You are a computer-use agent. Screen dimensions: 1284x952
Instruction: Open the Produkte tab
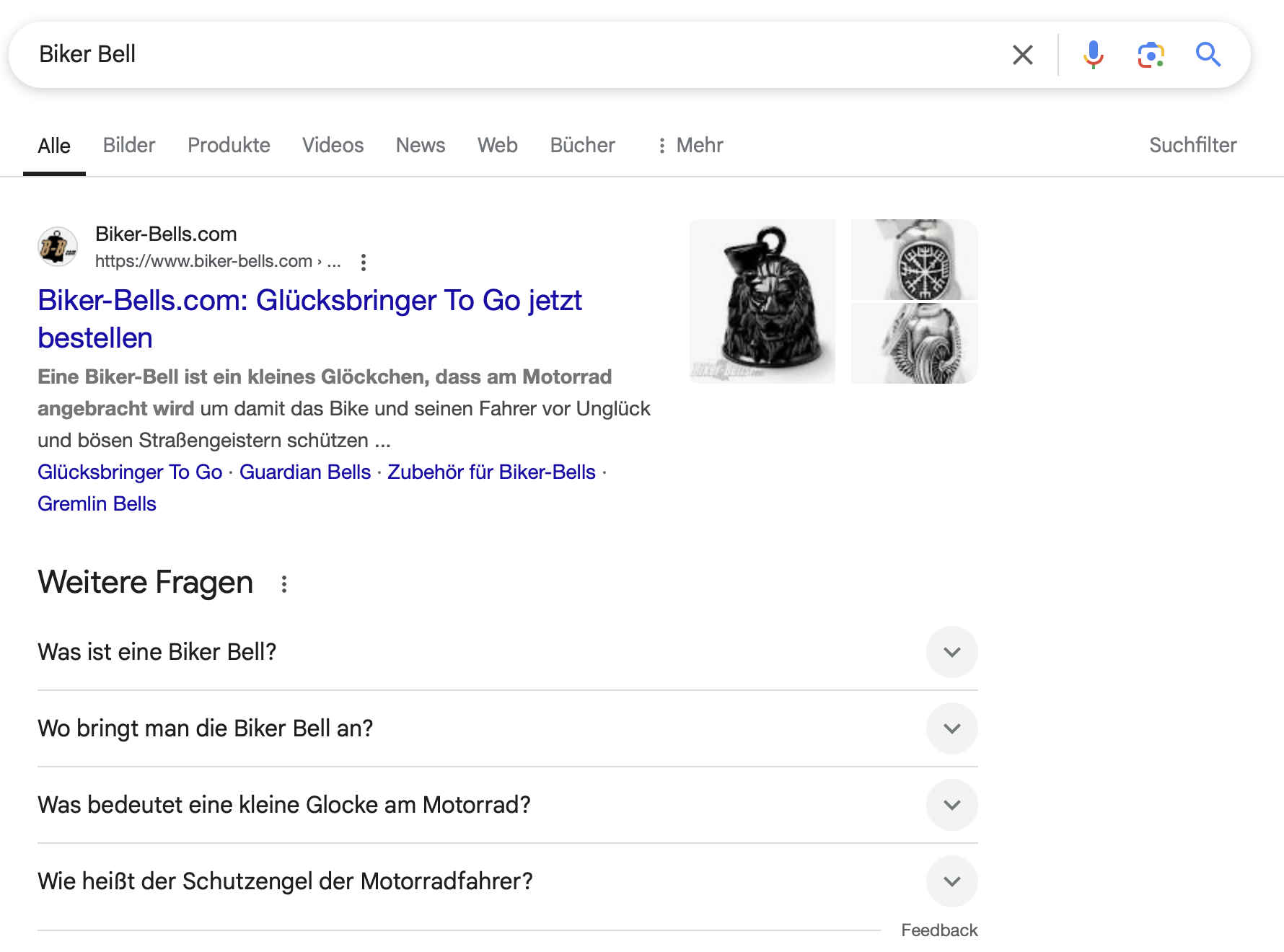(229, 146)
